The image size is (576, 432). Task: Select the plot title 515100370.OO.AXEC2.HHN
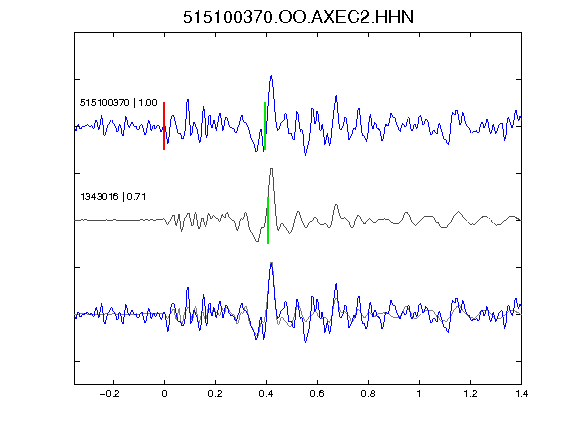click(x=298, y=17)
